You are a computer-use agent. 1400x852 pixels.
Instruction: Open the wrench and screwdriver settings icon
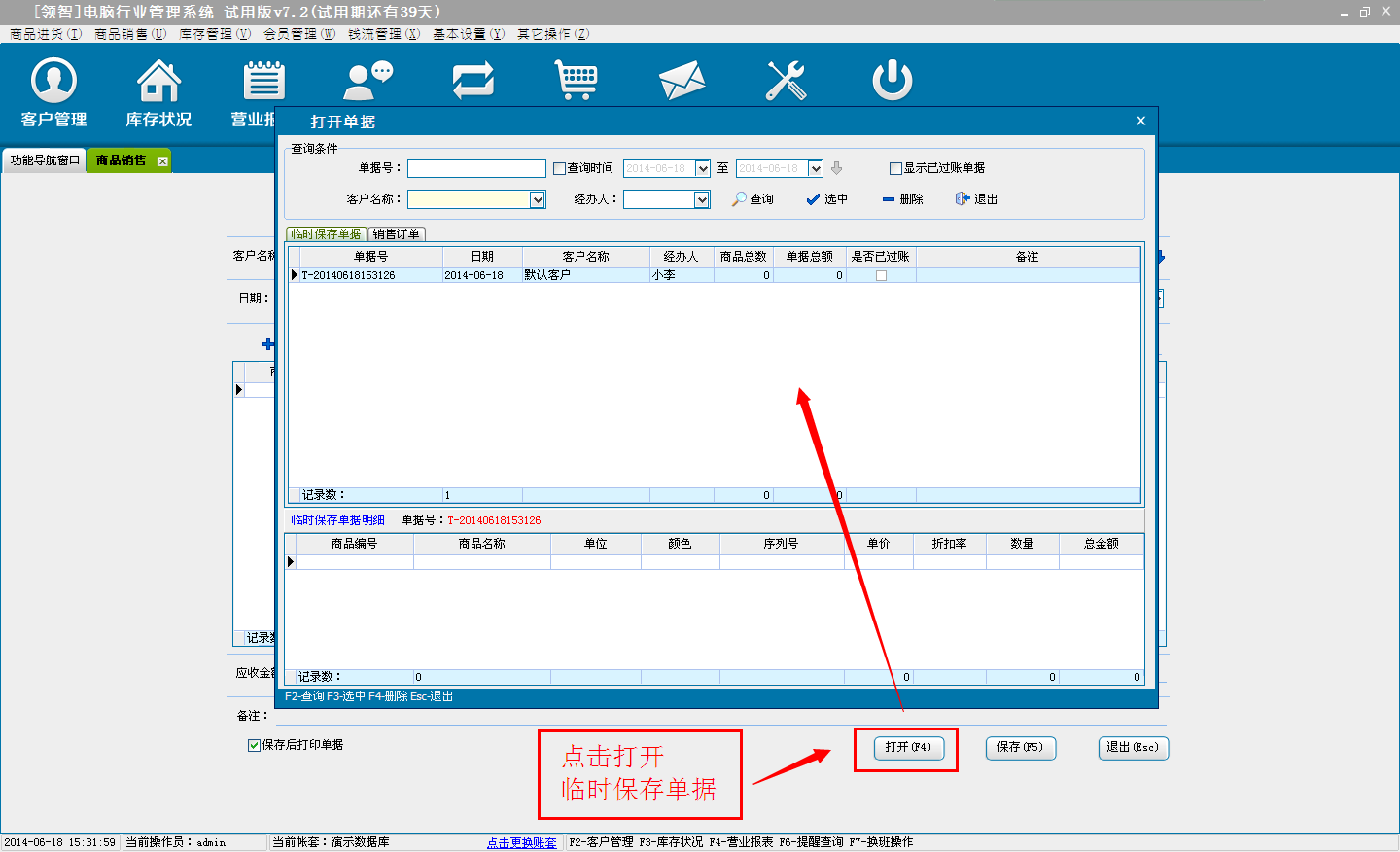786,81
